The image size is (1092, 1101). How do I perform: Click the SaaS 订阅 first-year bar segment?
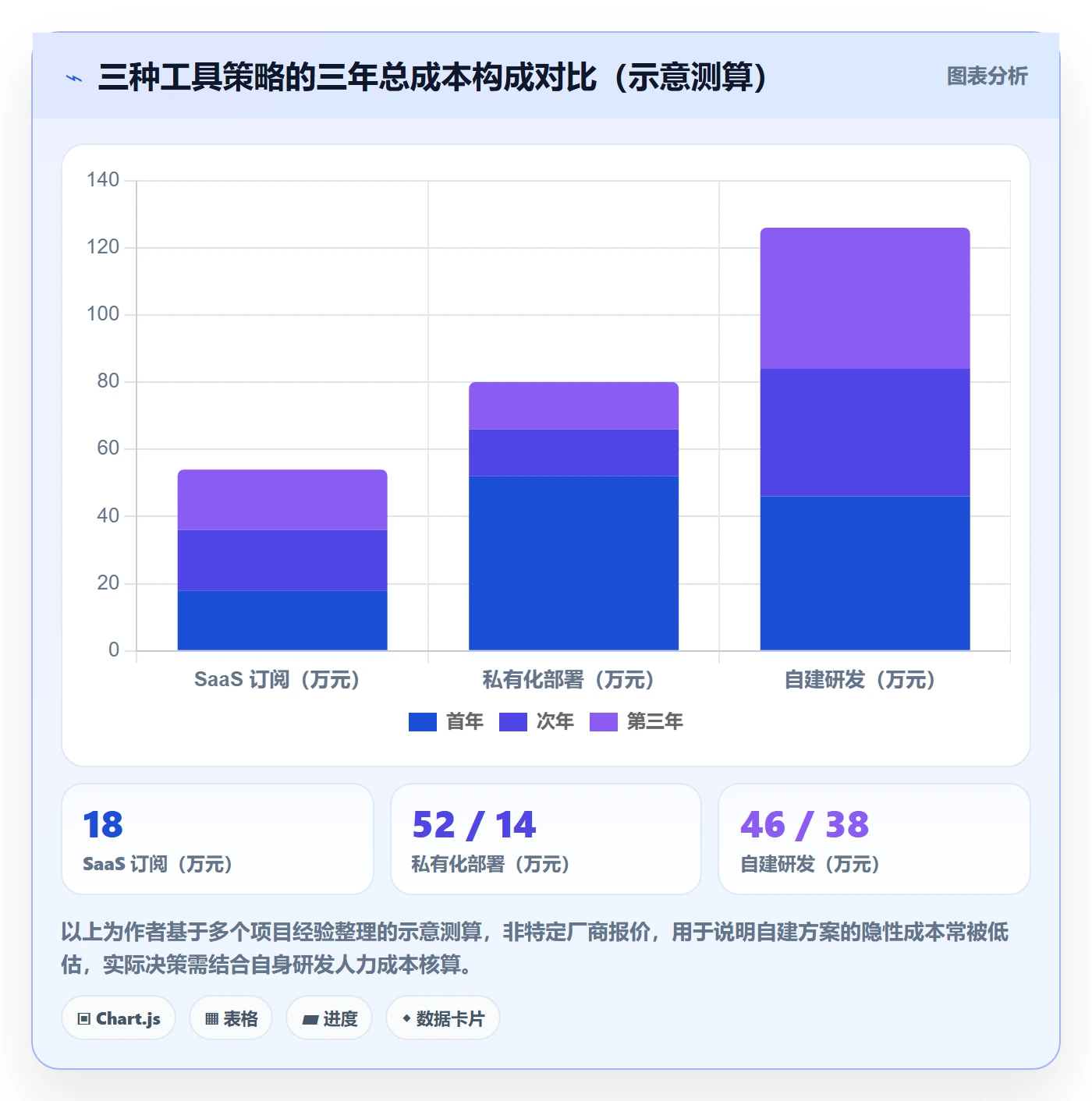click(x=282, y=621)
